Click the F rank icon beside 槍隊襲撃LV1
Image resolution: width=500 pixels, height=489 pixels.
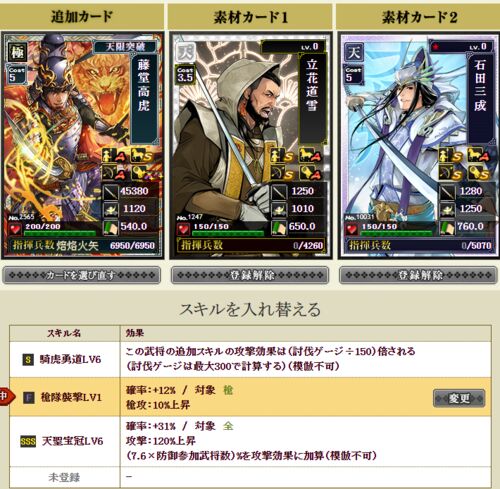tap(29, 397)
